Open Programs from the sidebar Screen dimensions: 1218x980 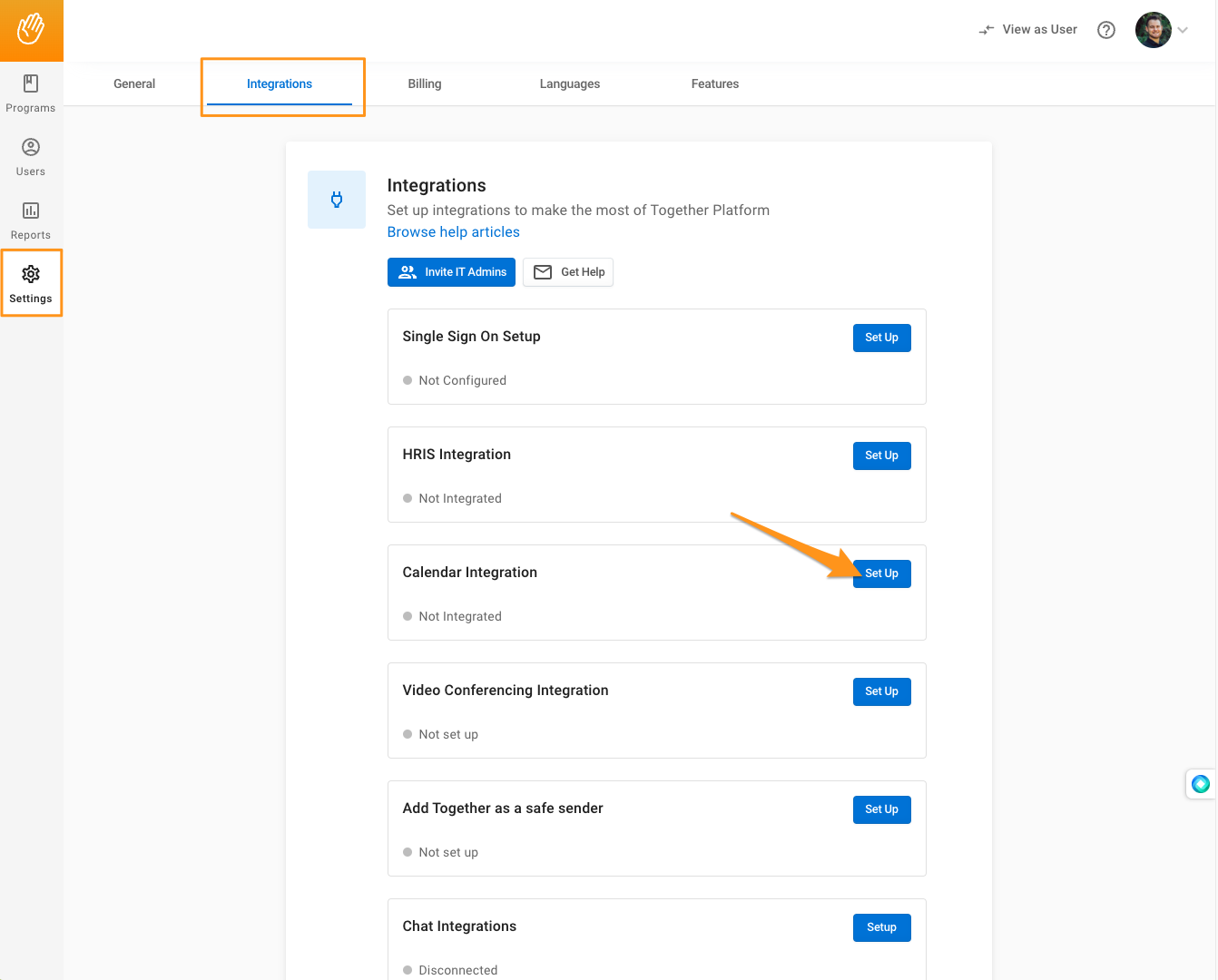click(31, 93)
